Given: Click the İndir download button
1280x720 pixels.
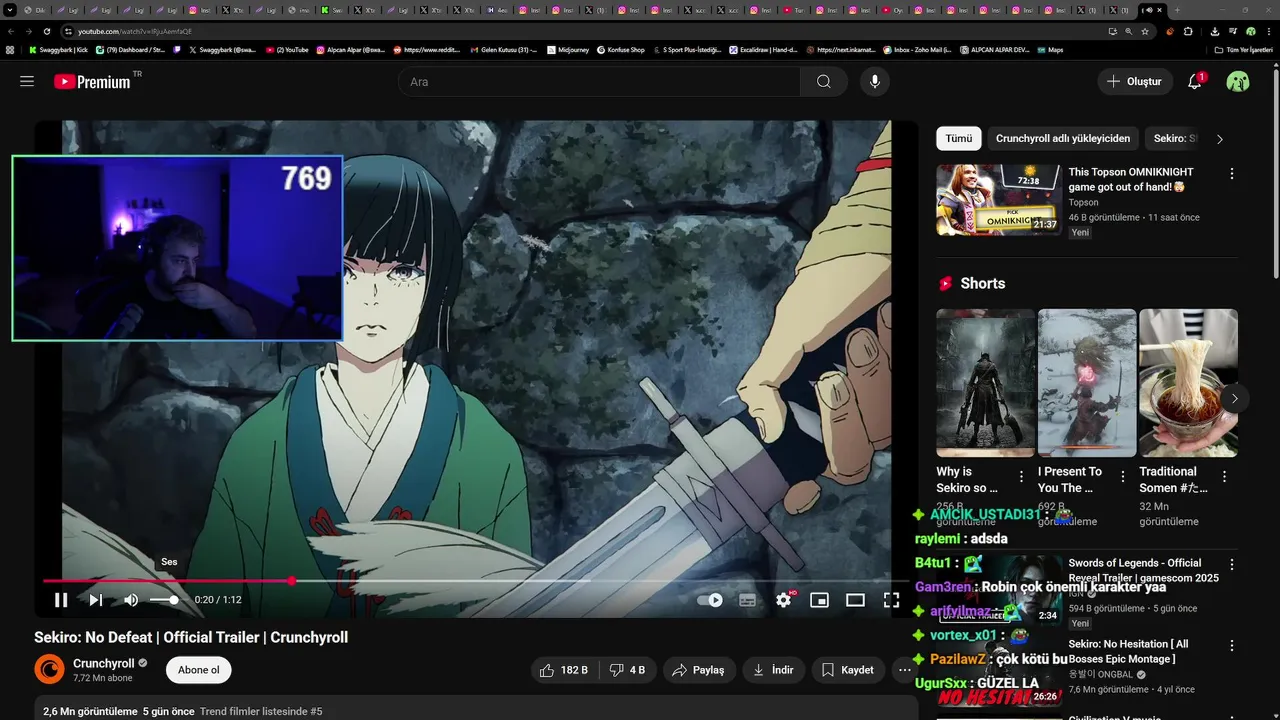Looking at the screenshot, I should 773,670.
